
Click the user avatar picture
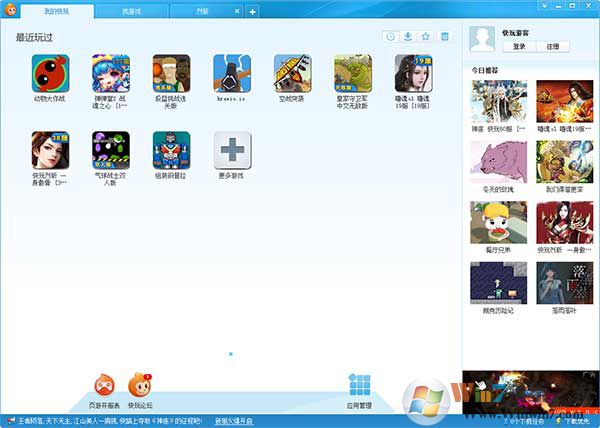tap(483, 39)
